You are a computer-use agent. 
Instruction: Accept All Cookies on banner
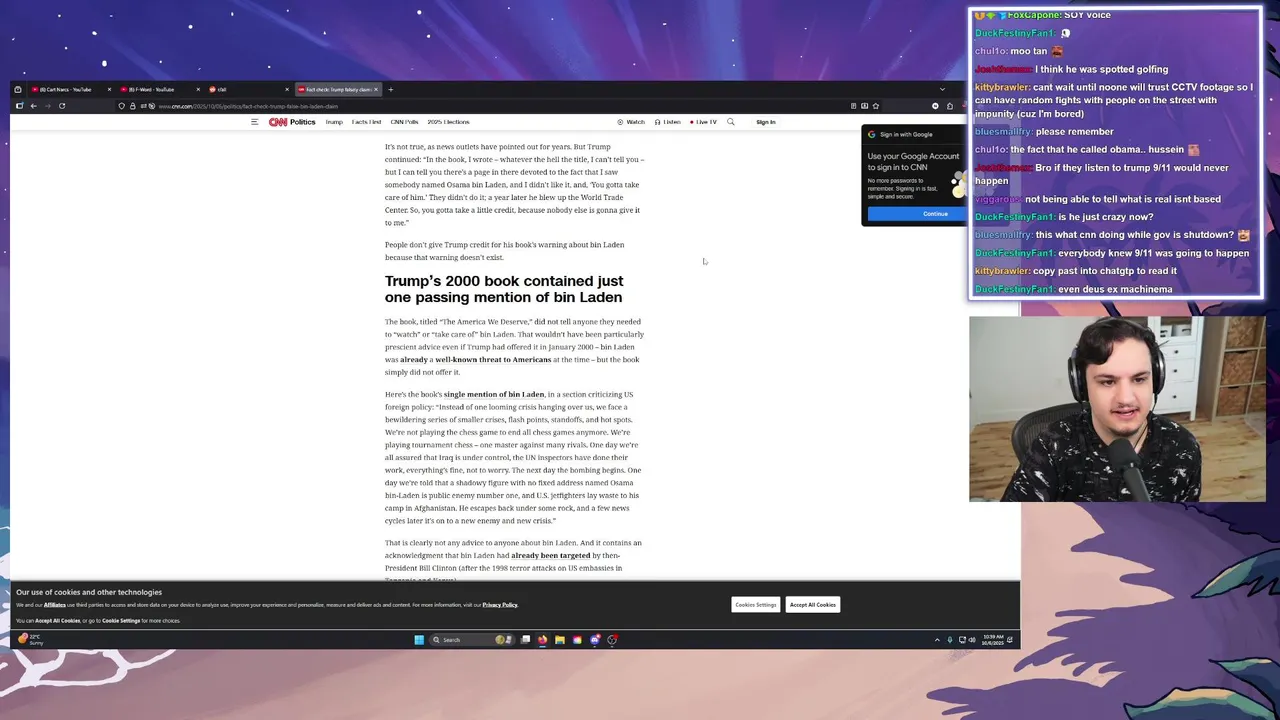click(813, 604)
